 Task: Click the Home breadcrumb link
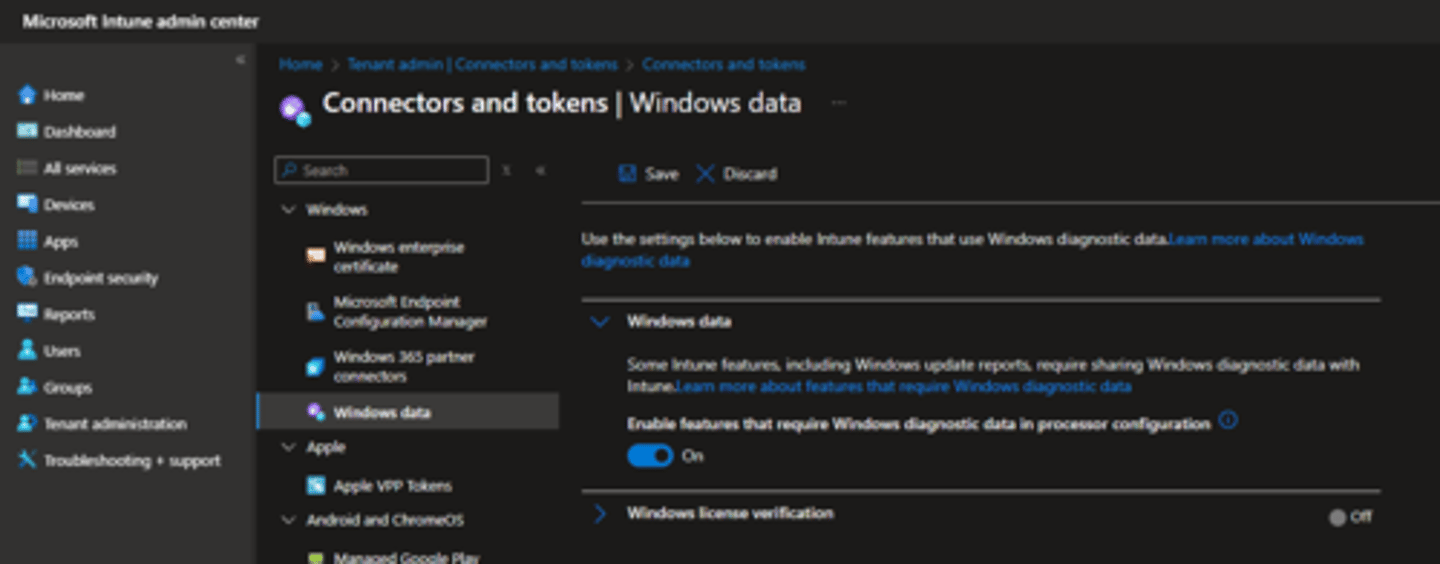[x=301, y=64]
